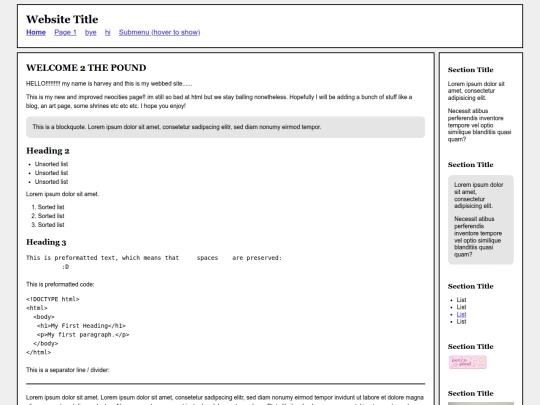
Task: Click the '<p>My first paragraph.</p>' code line
Action: pyautogui.click(x=83, y=335)
